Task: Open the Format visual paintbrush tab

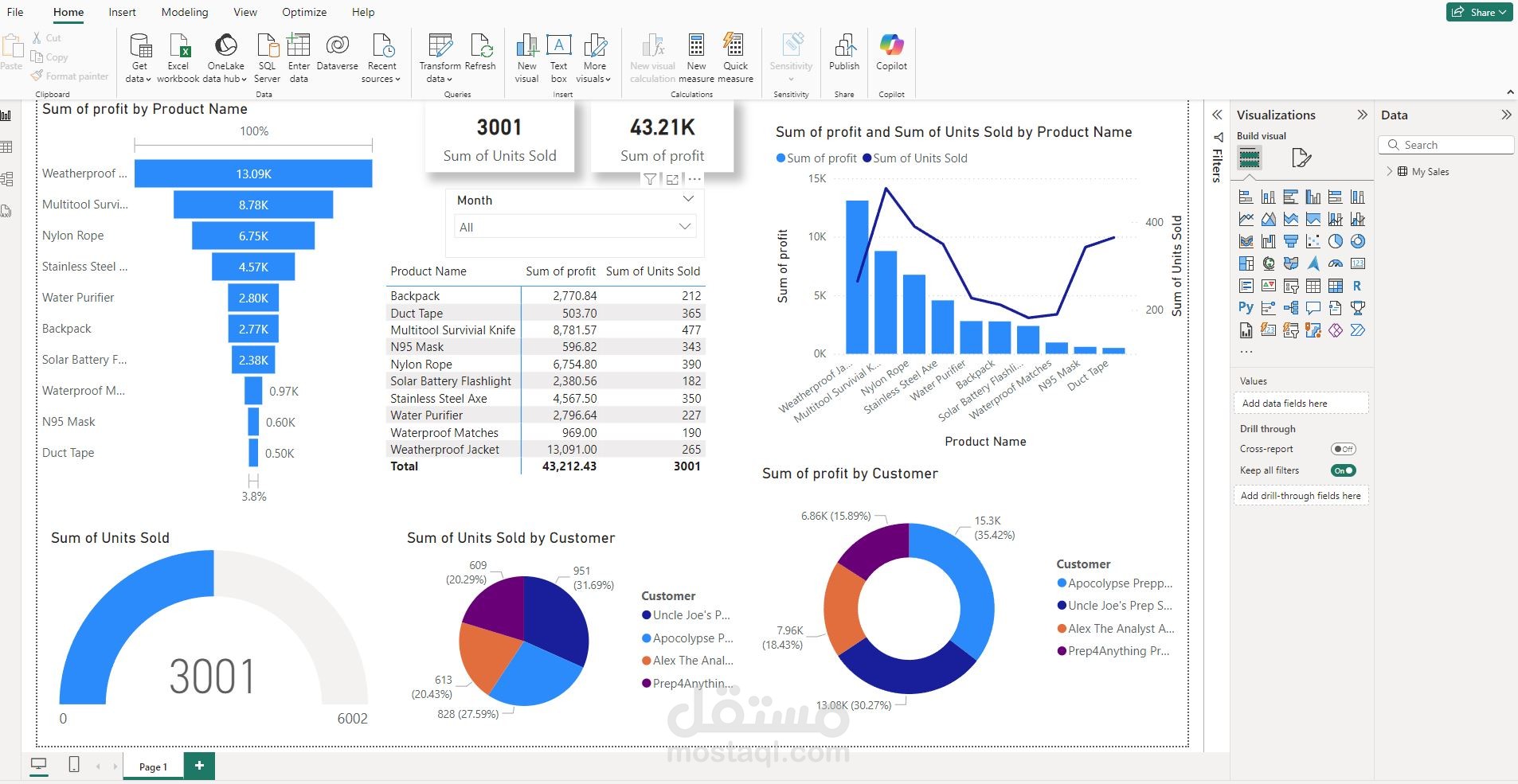Action: click(x=1301, y=158)
